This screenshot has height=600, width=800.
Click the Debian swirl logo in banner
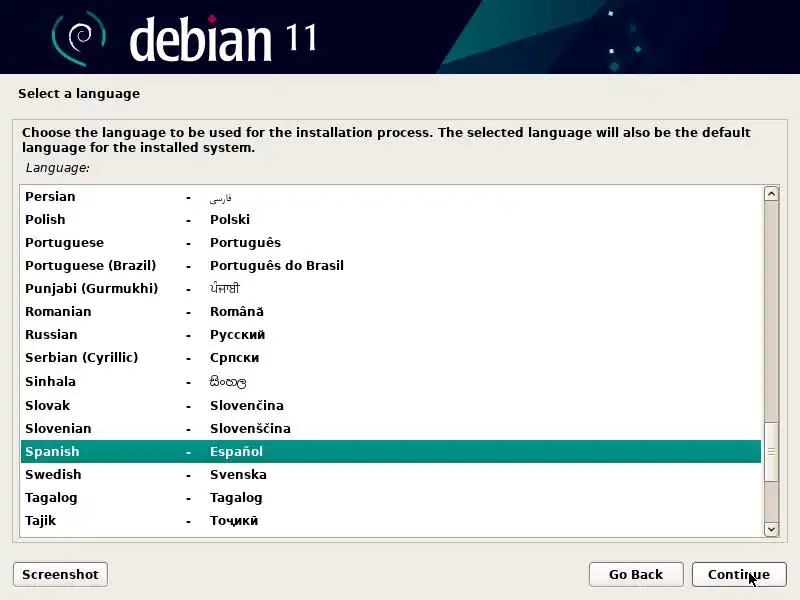[x=79, y=39]
